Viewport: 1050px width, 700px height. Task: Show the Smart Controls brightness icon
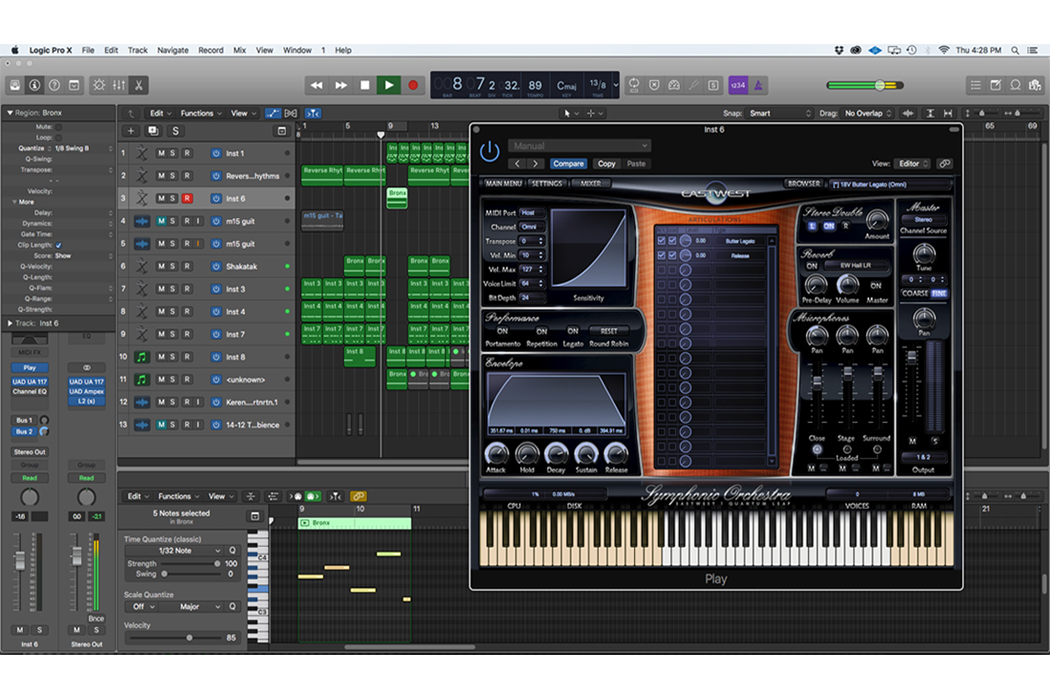click(x=99, y=85)
